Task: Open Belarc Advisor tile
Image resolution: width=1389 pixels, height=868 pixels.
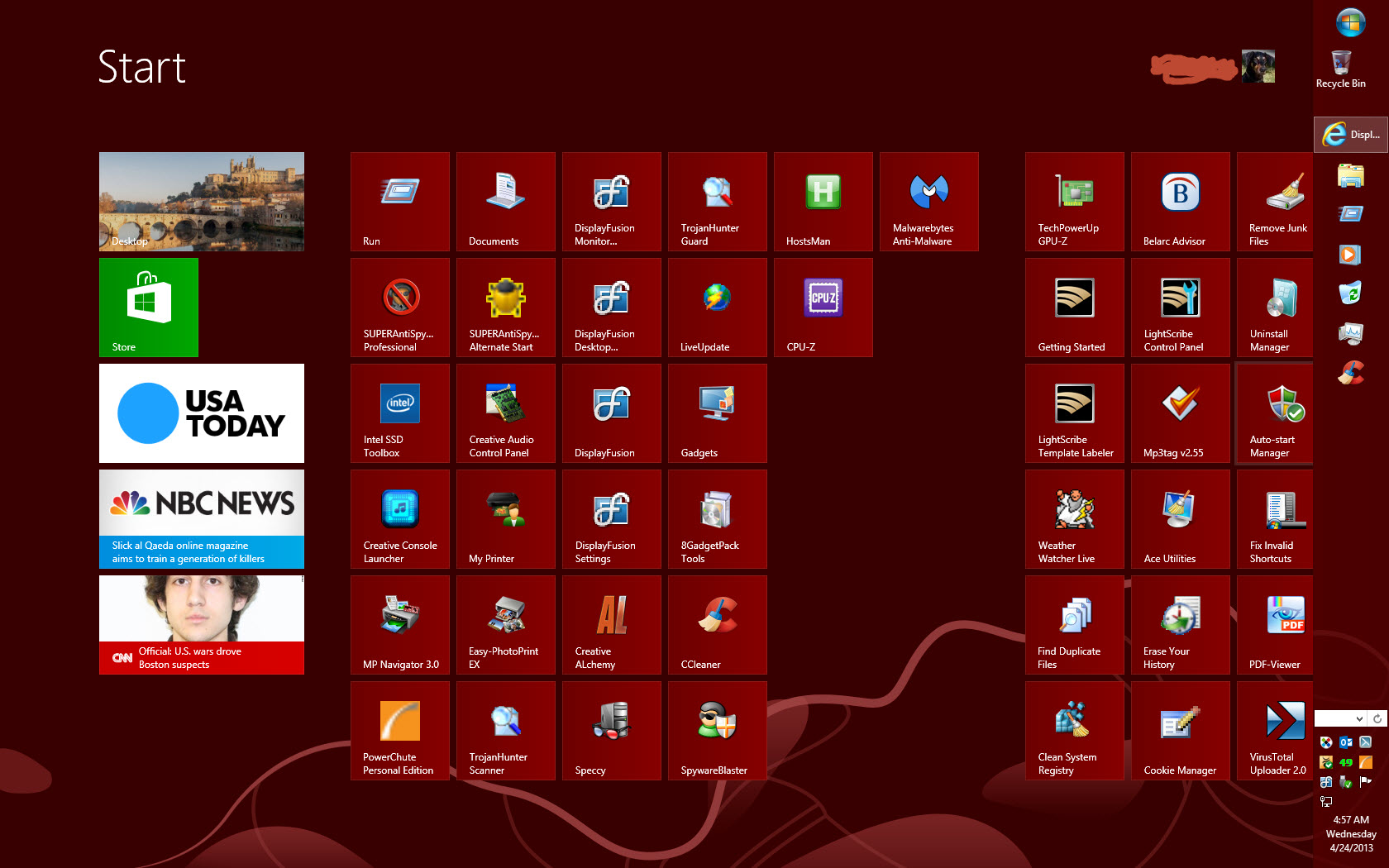Action: click(1180, 202)
